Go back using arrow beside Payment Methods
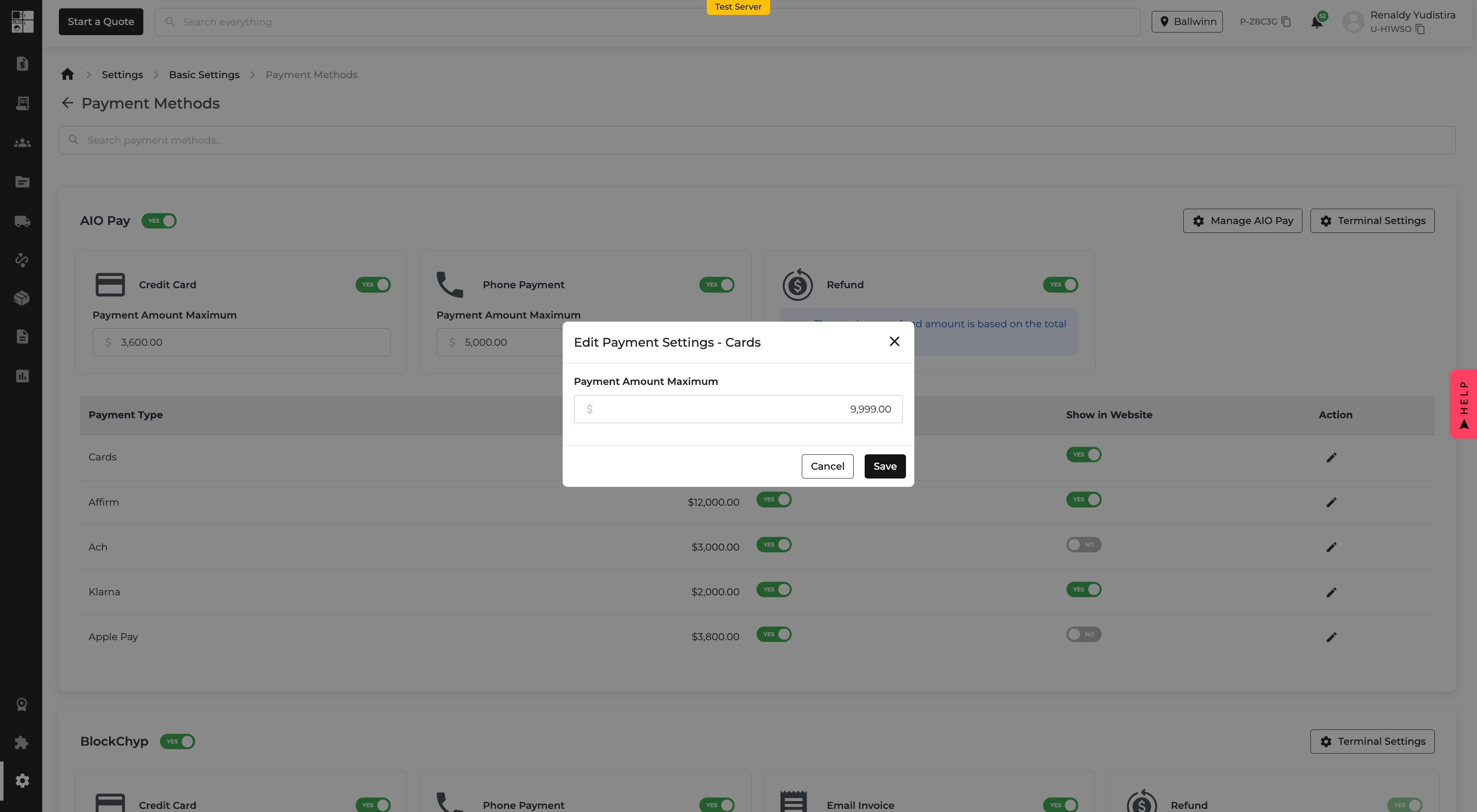 68,103
